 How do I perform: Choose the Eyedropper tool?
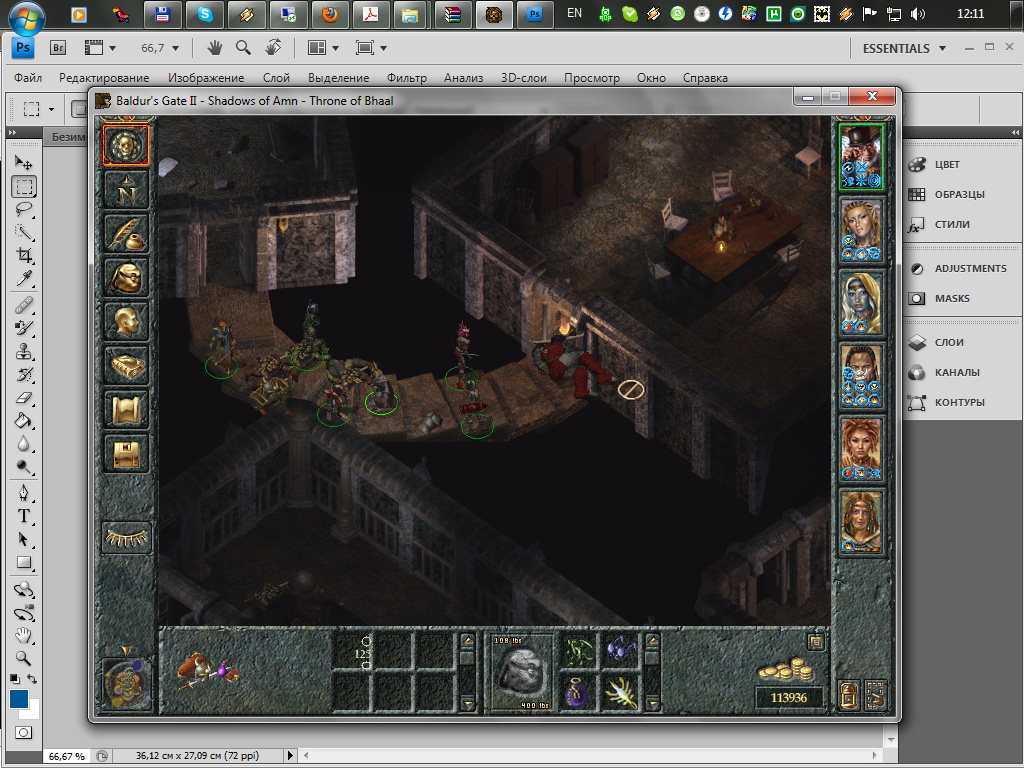click(24, 279)
